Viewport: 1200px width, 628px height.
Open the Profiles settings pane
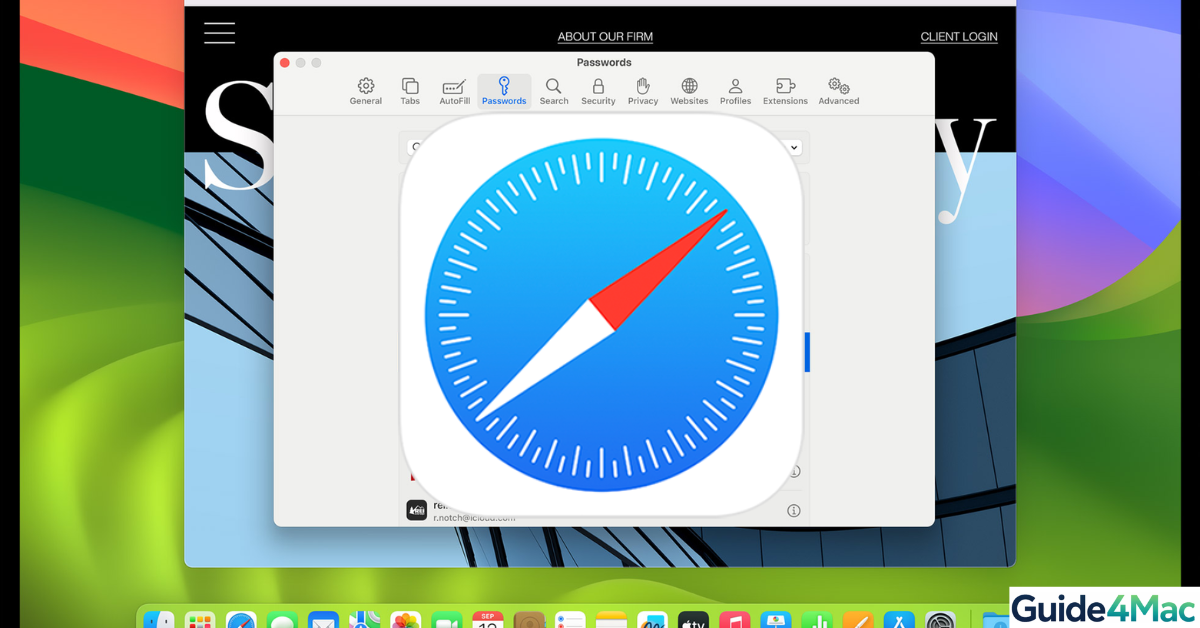coord(735,90)
